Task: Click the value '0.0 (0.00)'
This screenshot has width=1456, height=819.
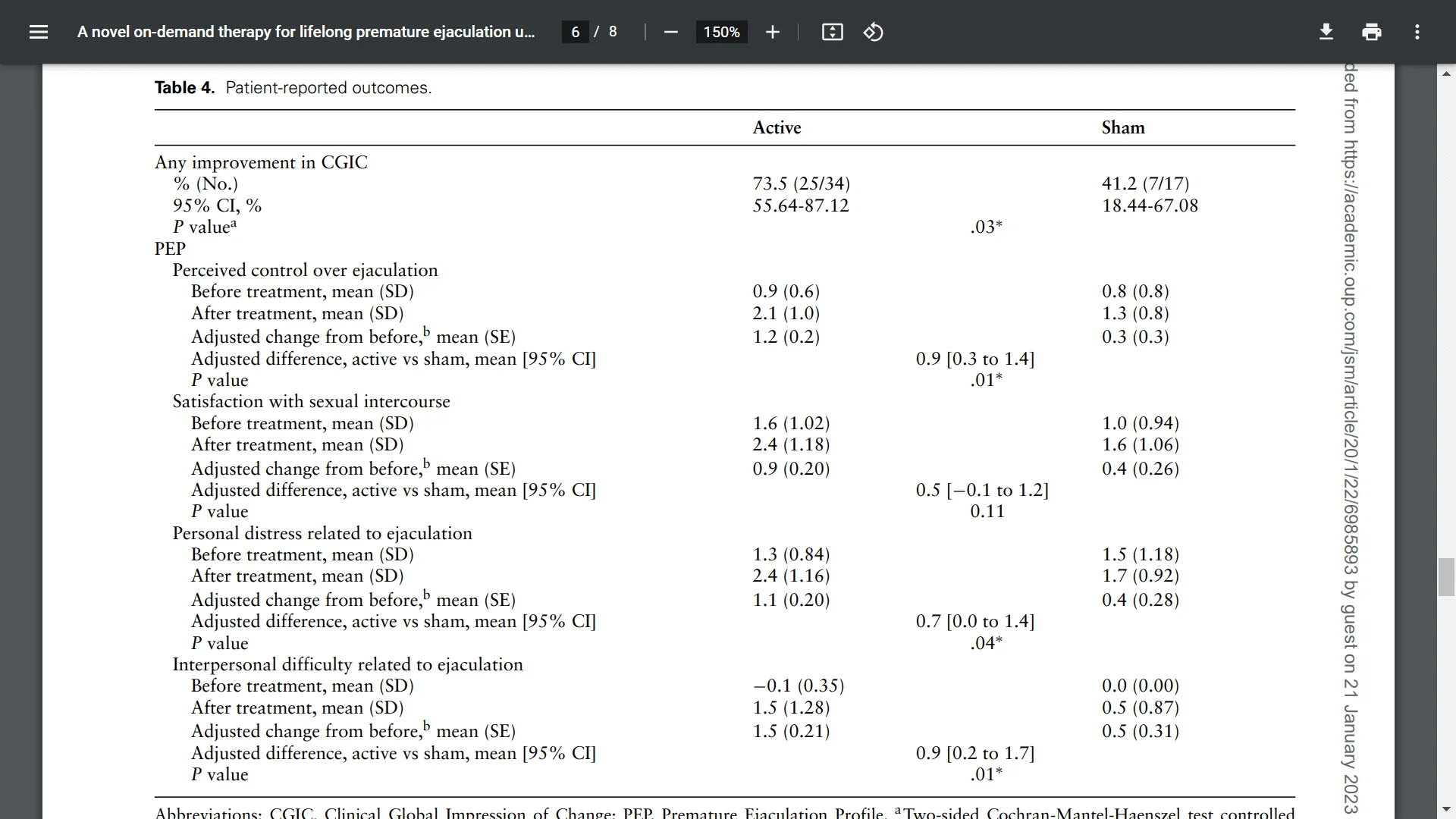Action: click(1141, 686)
